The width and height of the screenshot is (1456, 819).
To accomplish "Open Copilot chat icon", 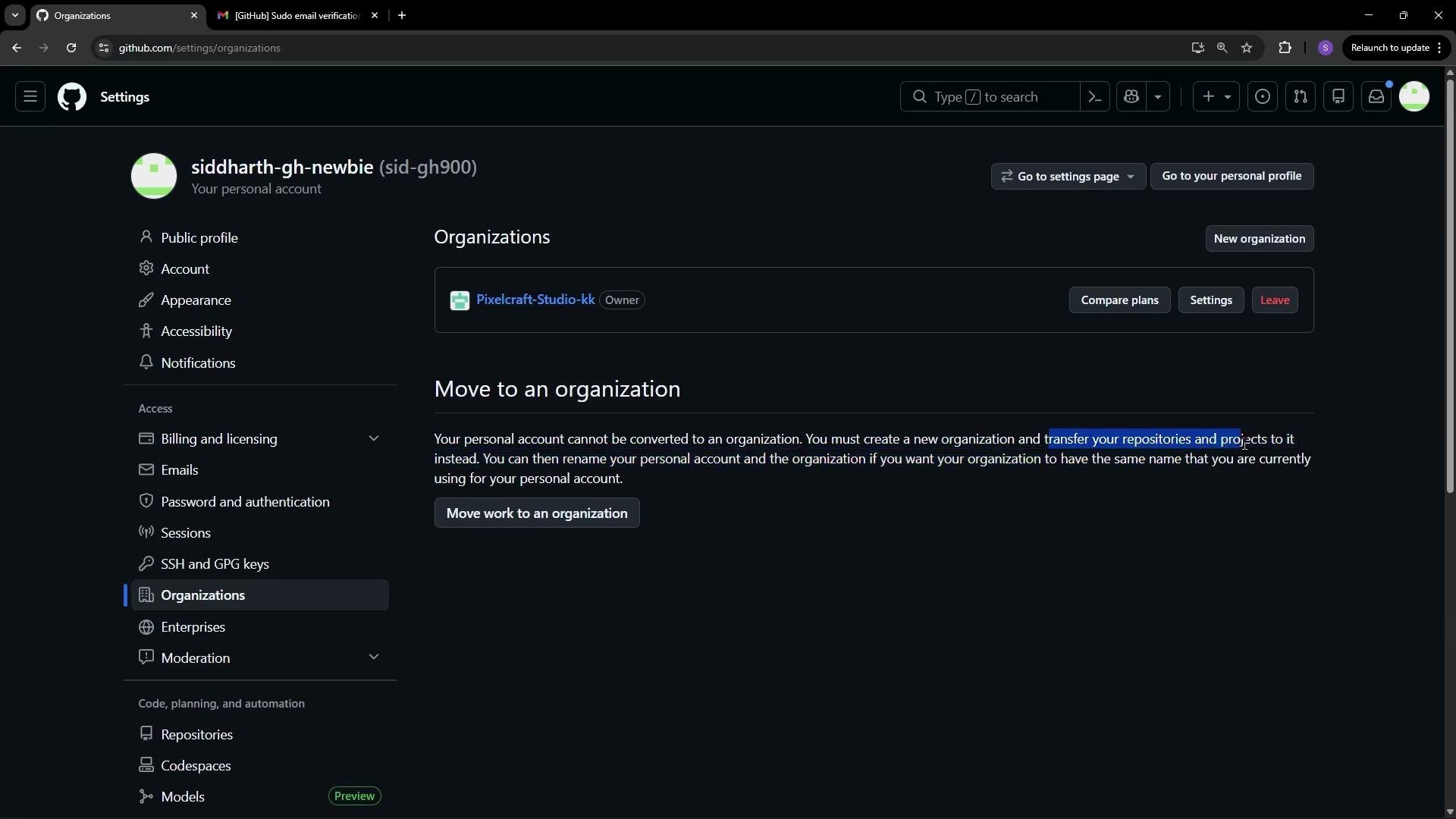I will tap(1131, 97).
